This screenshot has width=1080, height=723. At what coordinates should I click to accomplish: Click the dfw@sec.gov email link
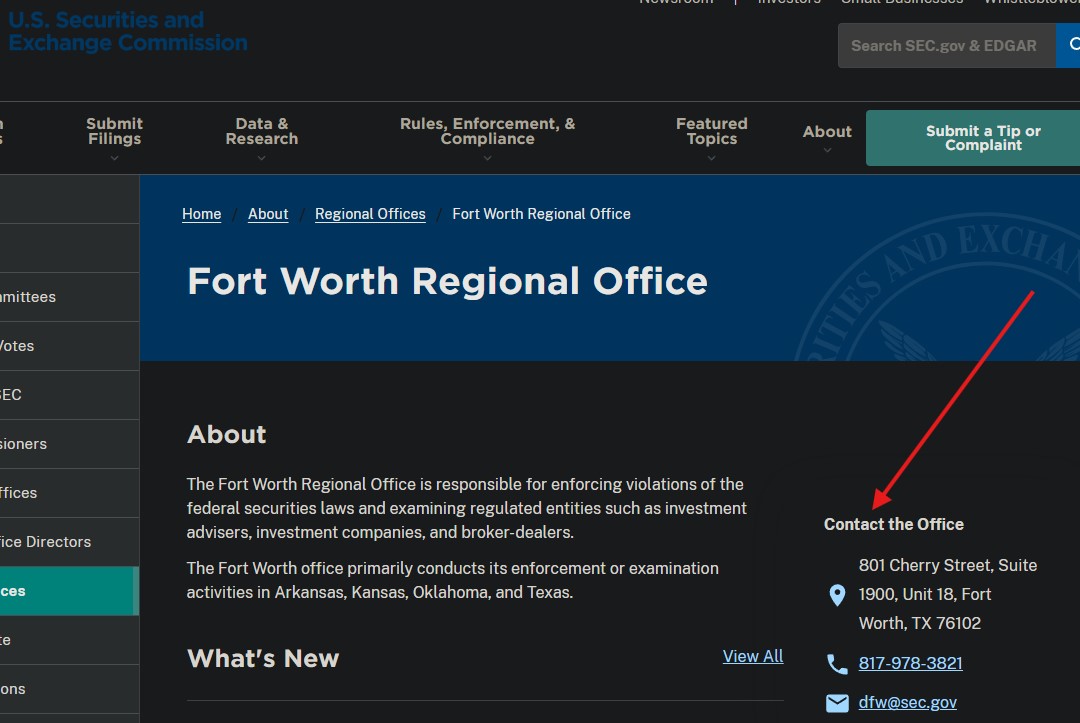coord(907,702)
